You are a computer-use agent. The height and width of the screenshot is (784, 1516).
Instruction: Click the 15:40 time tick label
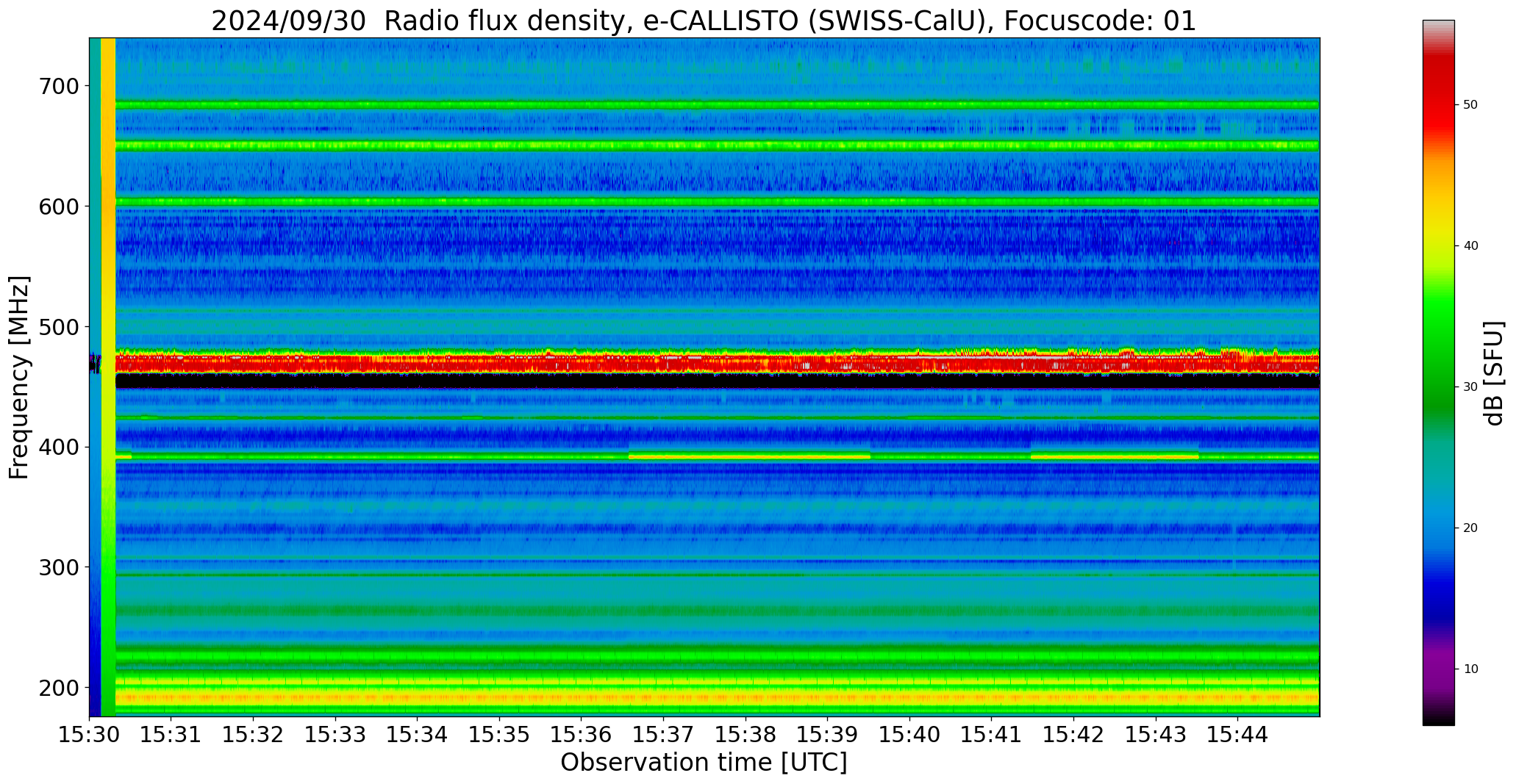point(909,734)
